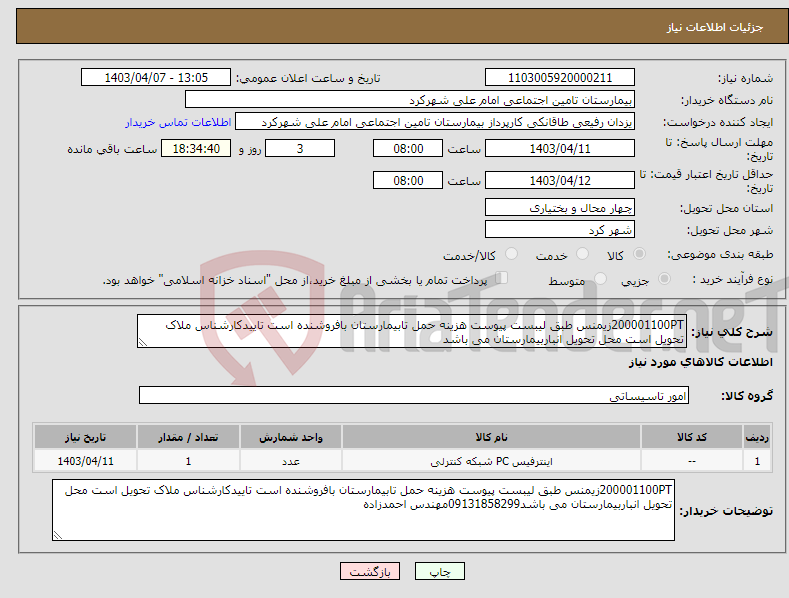The width and height of the screenshot is (789, 598).
Task: Click the delivery province چهار محال و بختیاری field
Action: click(560, 207)
